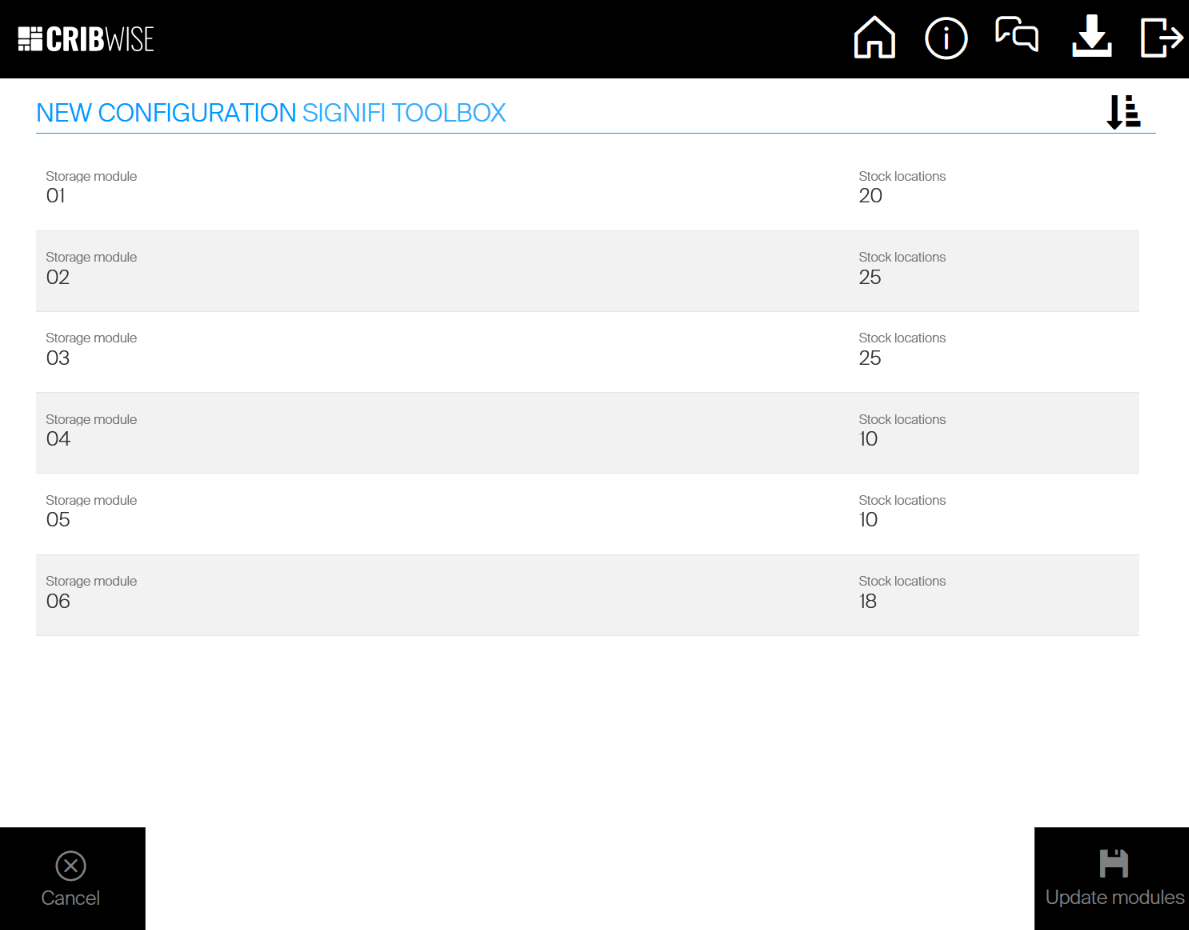Open the chat messages icon

(x=1016, y=36)
